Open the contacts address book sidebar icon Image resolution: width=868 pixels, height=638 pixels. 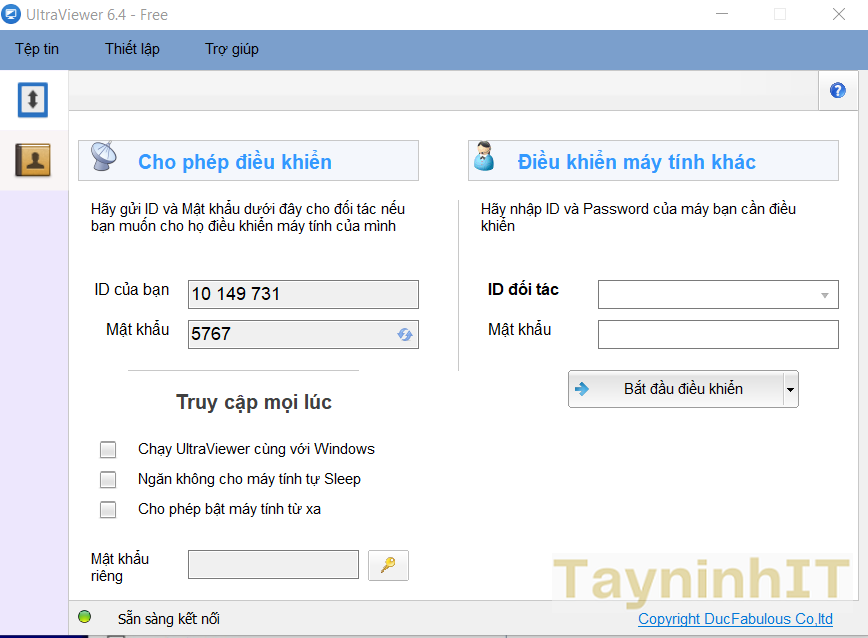pos(33,159)
